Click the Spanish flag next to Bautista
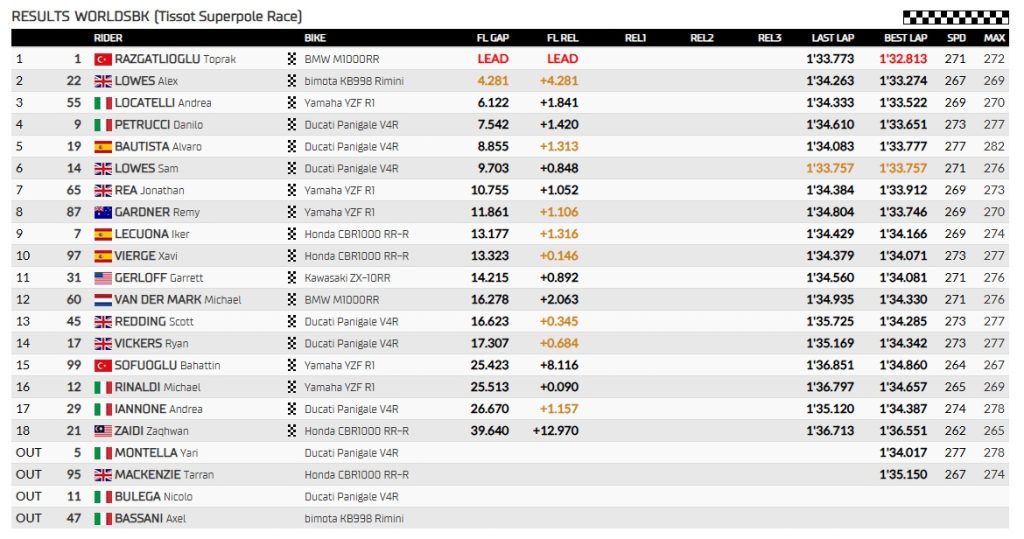This screenshot has height=539, width=1024. coord(101,147)
